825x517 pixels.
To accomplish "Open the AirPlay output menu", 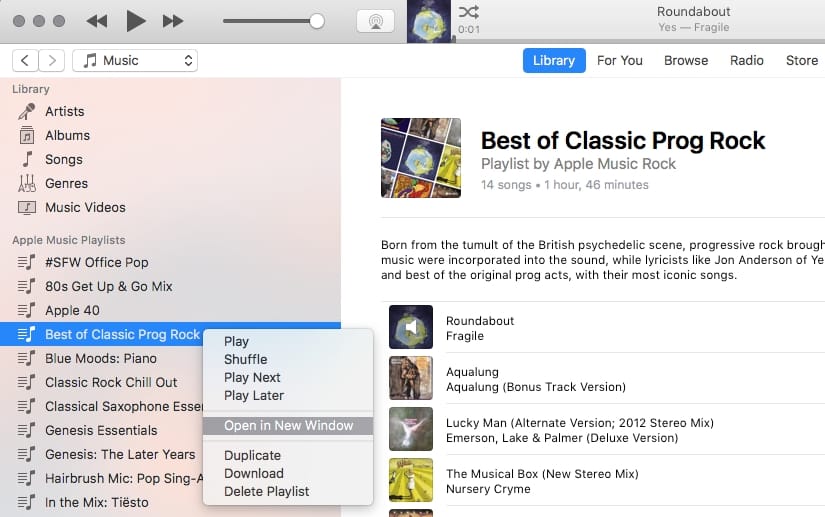I will (x=375, y=21).
